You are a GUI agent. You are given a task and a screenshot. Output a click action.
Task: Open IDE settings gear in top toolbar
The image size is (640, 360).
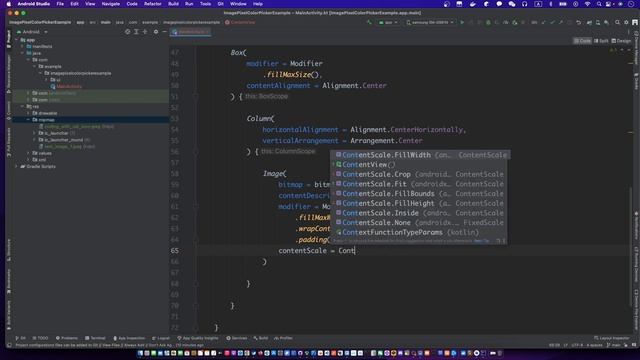(626, 22)
